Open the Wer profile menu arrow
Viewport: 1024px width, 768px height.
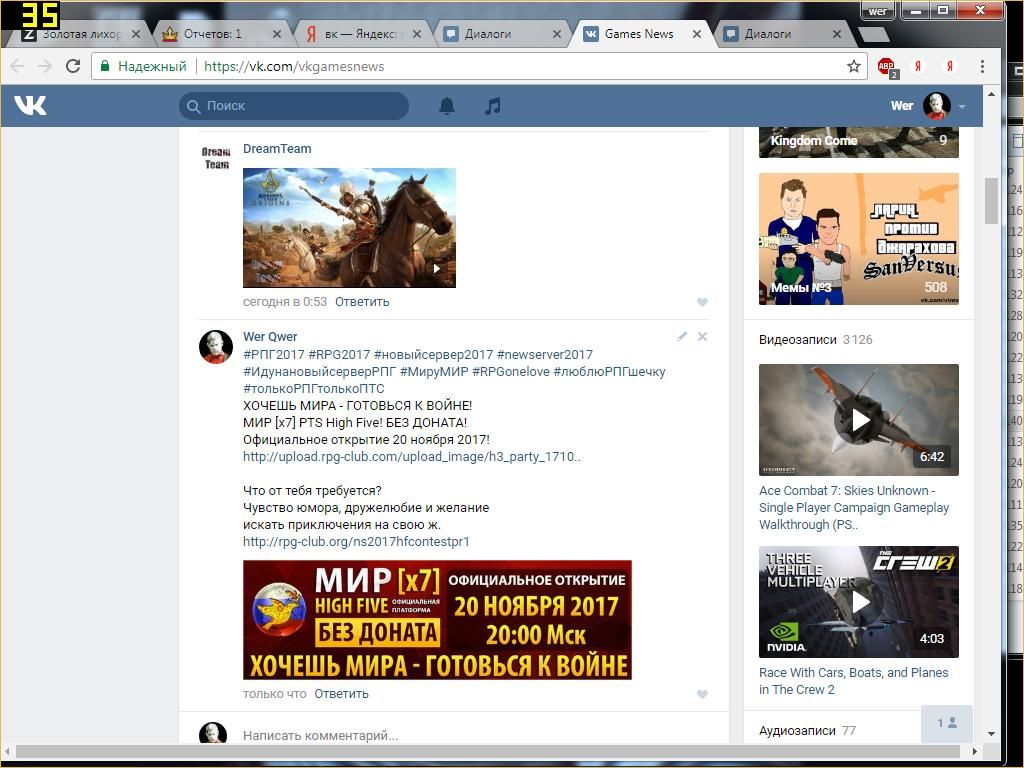tap(962, 106)
